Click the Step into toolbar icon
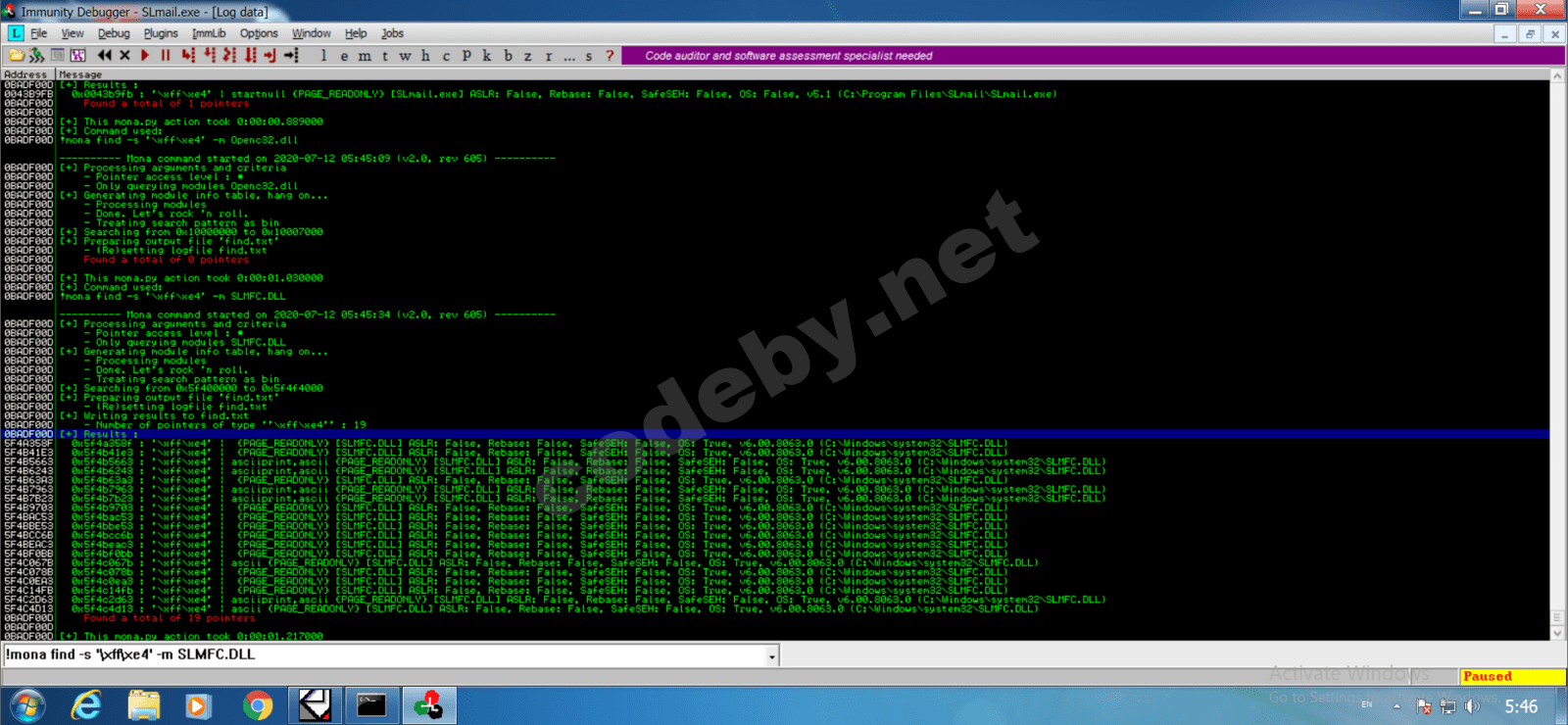Viewport: 1568px width, 725px height. coord(188,56)
